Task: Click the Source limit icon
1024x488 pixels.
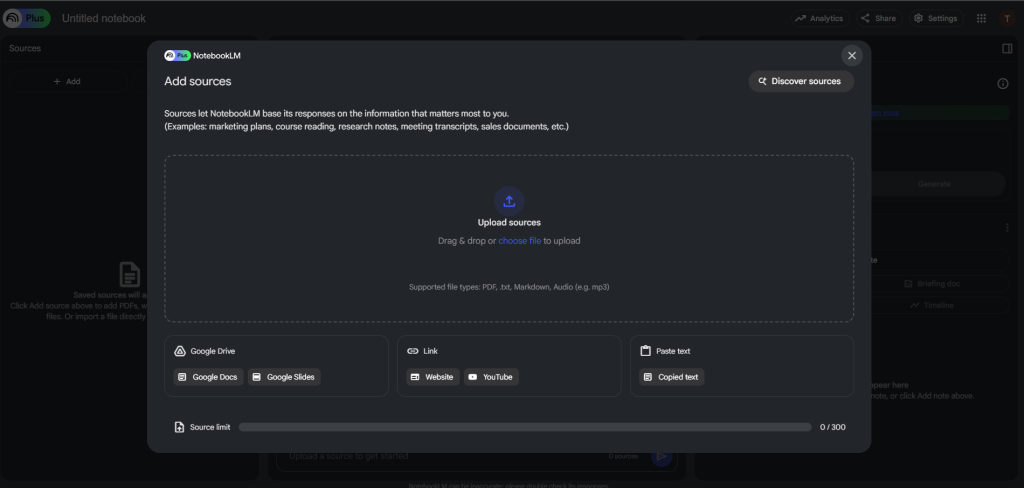Action: point(179,427)
